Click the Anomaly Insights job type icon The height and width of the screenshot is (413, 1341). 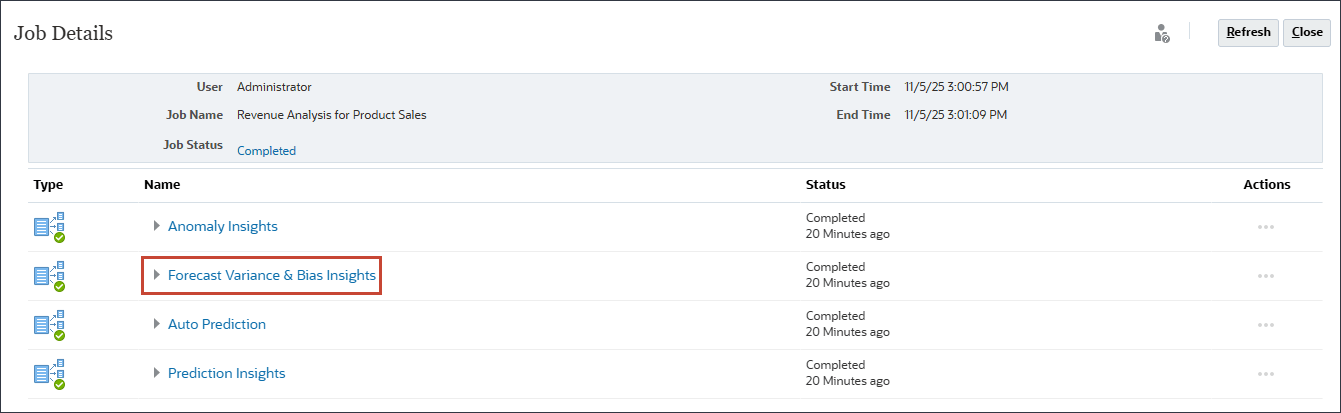(49, 227)
